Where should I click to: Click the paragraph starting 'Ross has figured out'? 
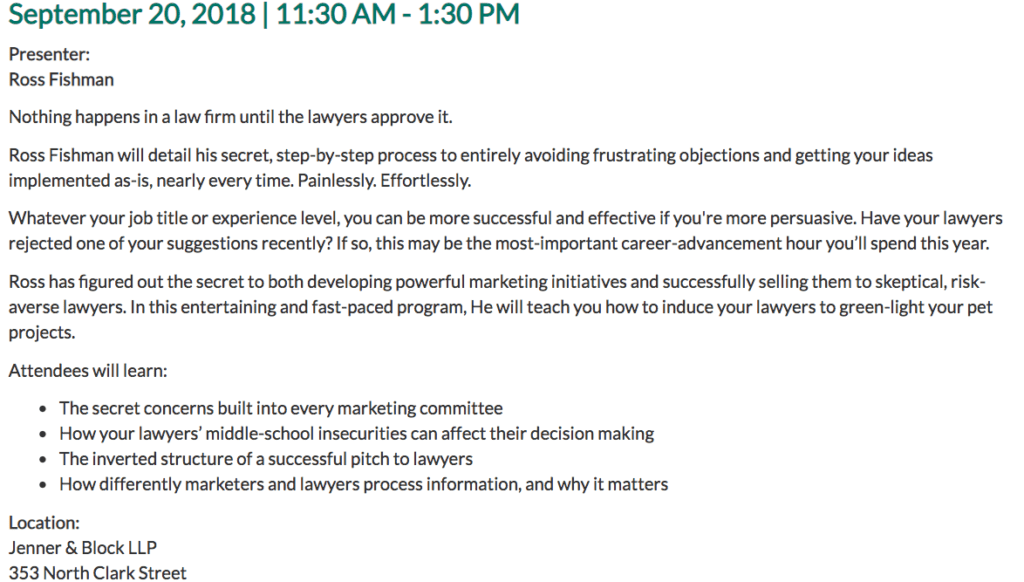(500, 307)
